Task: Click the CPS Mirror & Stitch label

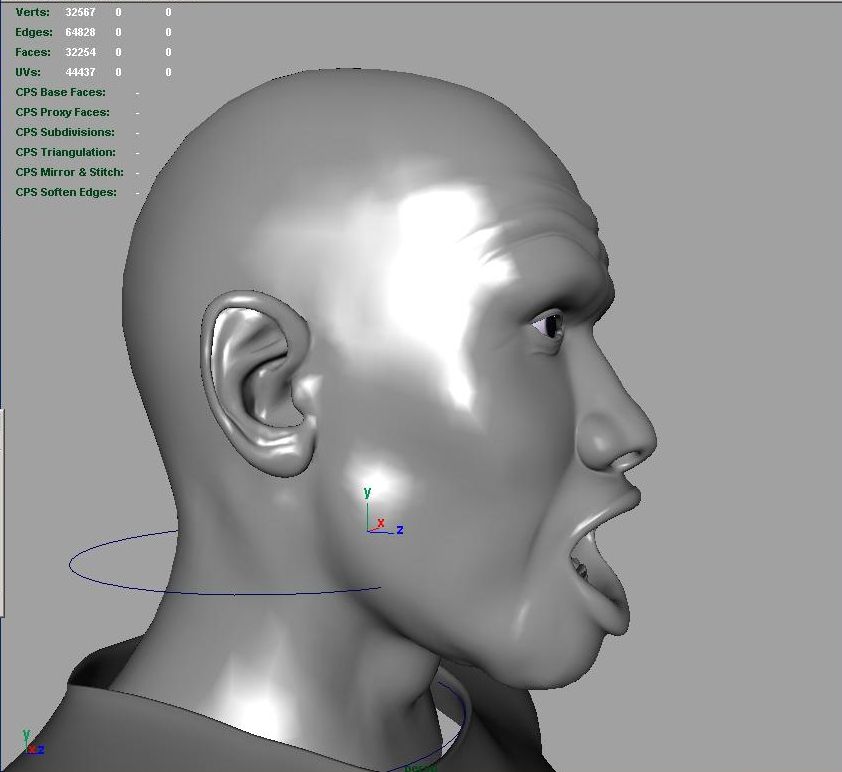Action: [69, 172]
